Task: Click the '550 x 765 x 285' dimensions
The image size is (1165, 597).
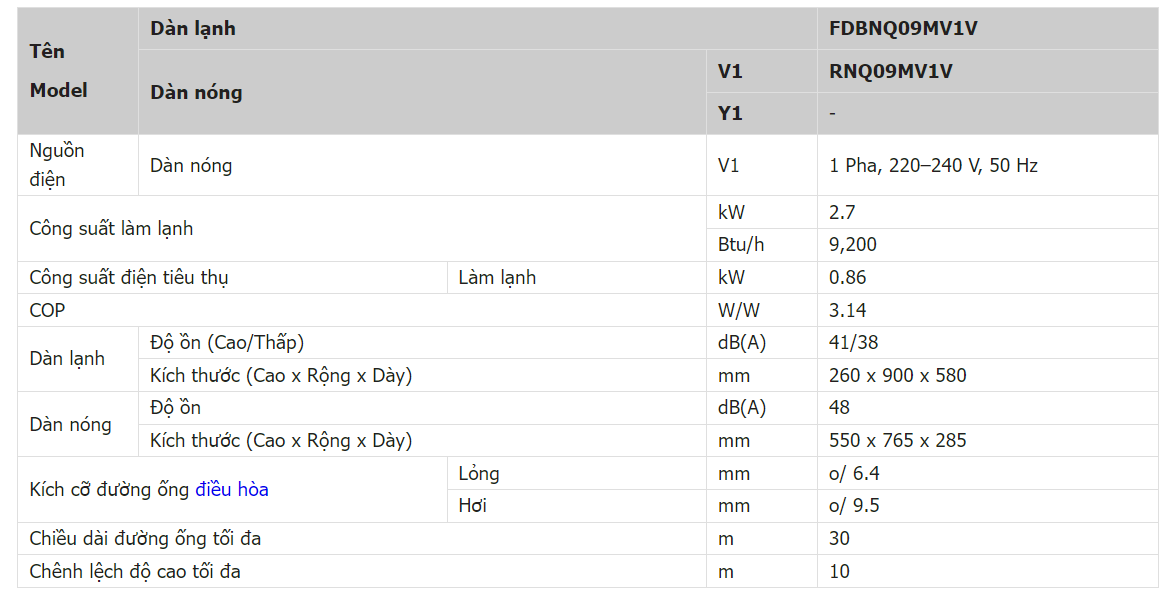Action: [897, 441]
